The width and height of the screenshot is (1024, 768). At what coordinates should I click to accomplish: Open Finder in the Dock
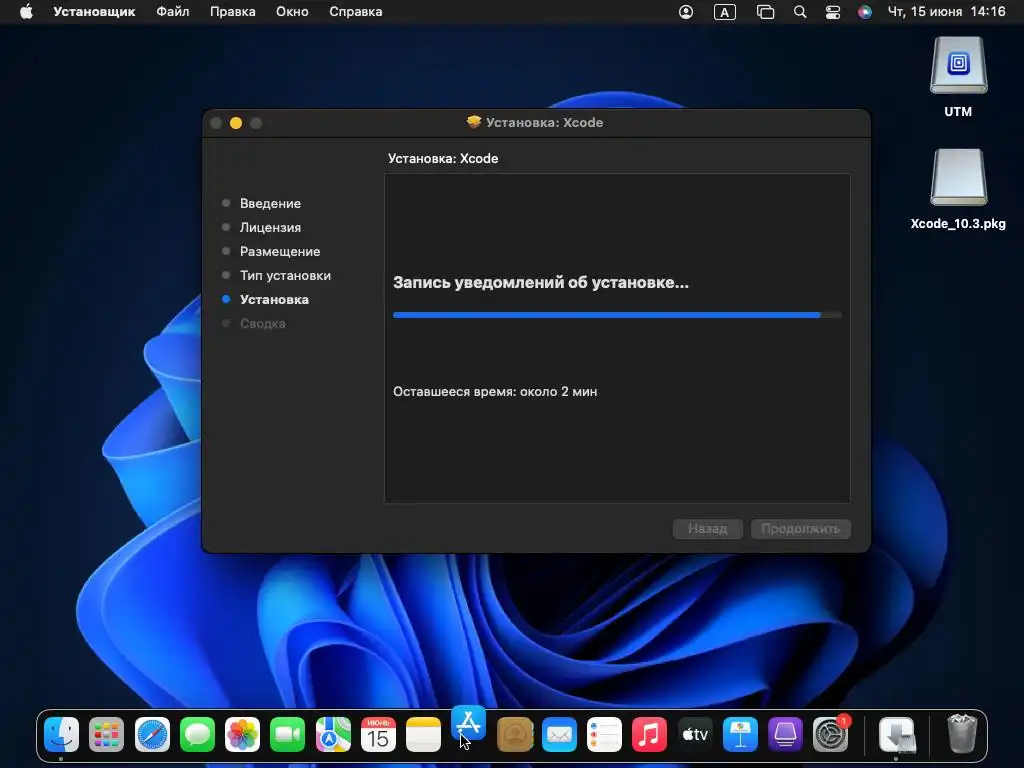coord(61,735)
